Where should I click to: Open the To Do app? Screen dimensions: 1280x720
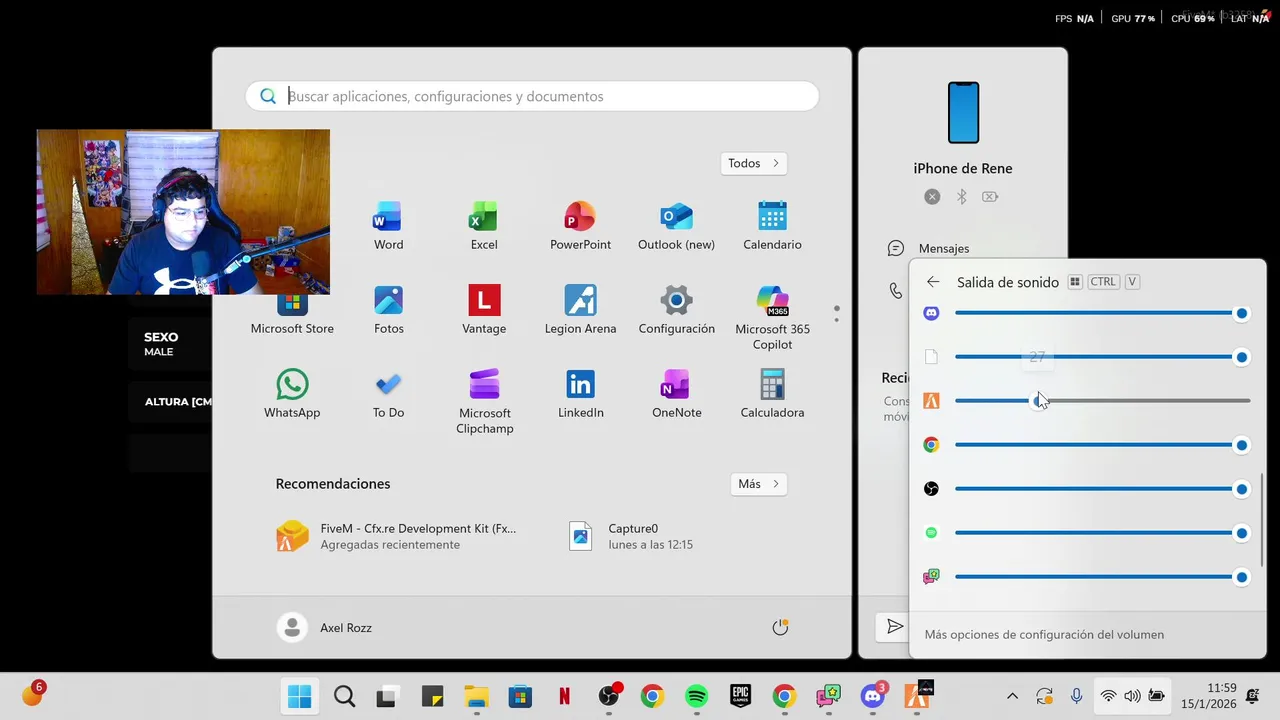388,394
